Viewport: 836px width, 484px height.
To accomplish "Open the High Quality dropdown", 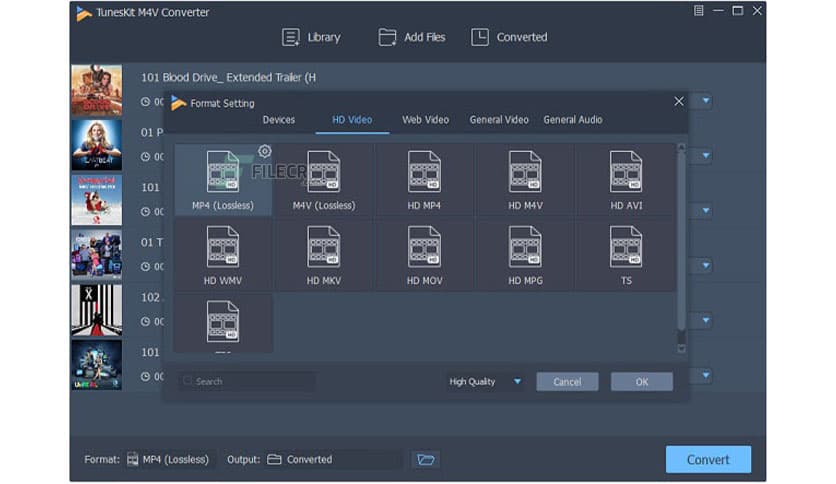I will coord(484,382).
